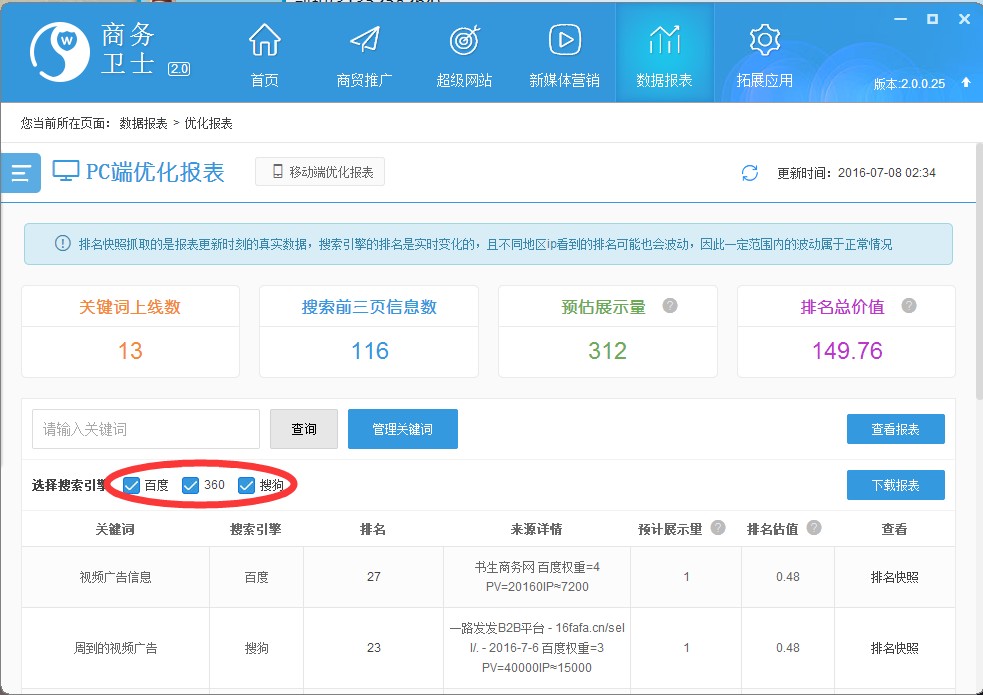Click the 请输入关键词 input field
Image resolution: width=983 pixels, height=695 pixels.
pyautogui.click(x=146, y=429)
